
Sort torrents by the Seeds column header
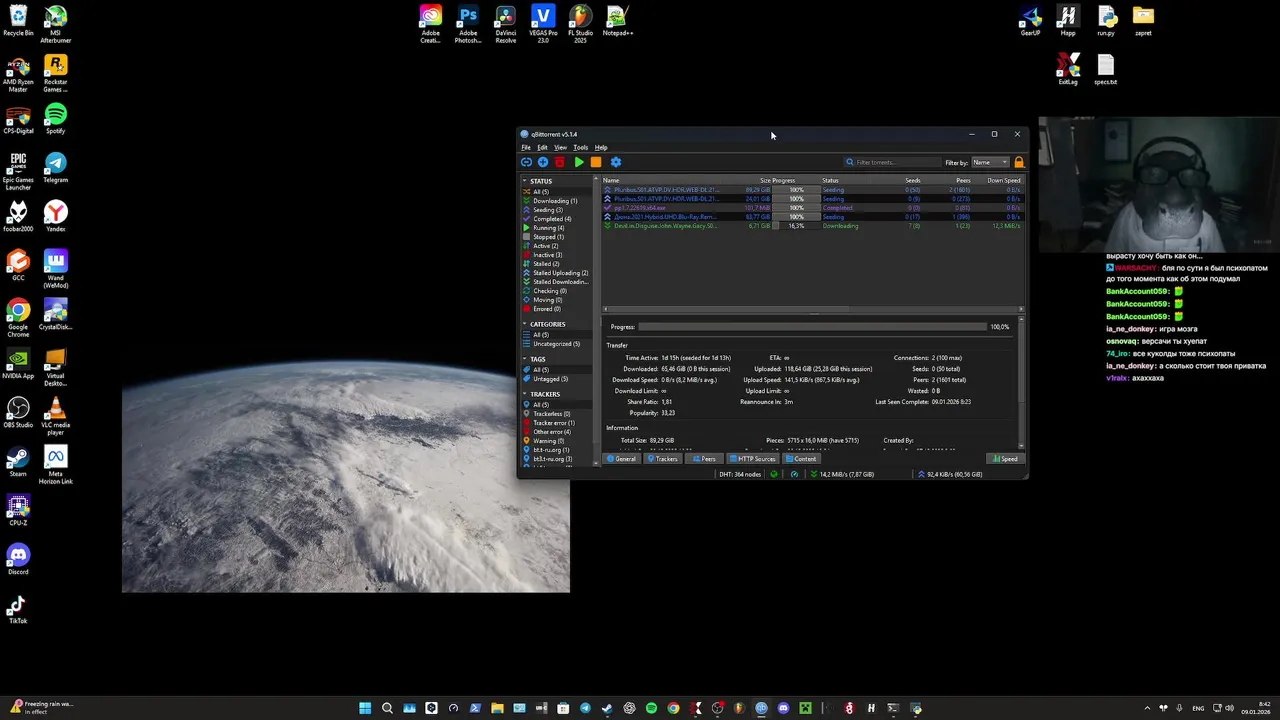912,181
